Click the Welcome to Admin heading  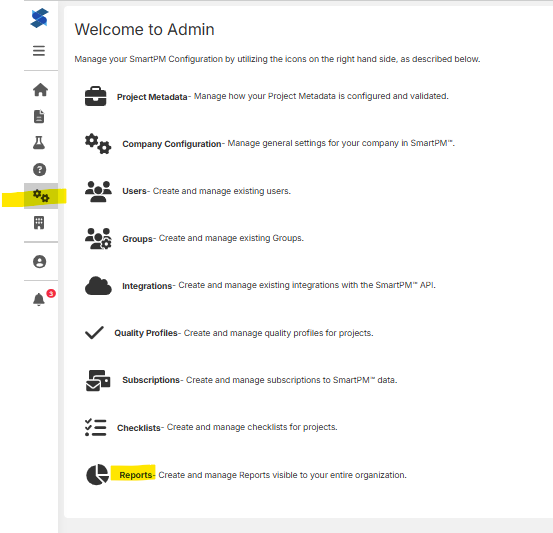(x=145, y=29)
